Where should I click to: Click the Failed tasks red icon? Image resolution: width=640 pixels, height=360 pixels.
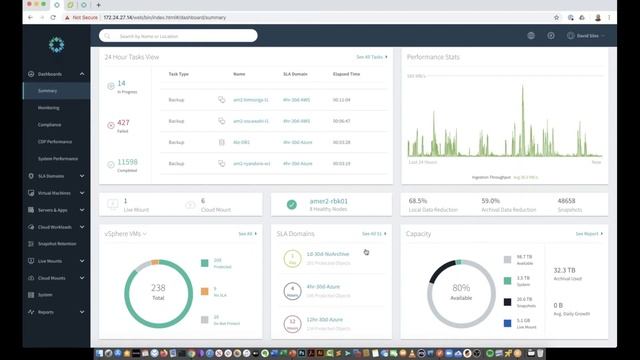pyautogui.click(x=111, y=125)
